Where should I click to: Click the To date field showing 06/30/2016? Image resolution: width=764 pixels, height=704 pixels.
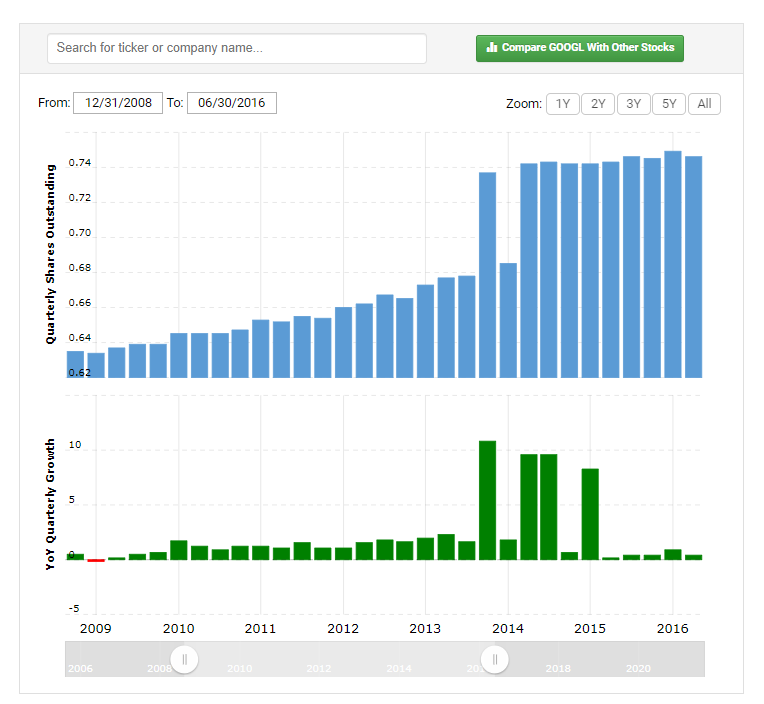pos(231,103)
